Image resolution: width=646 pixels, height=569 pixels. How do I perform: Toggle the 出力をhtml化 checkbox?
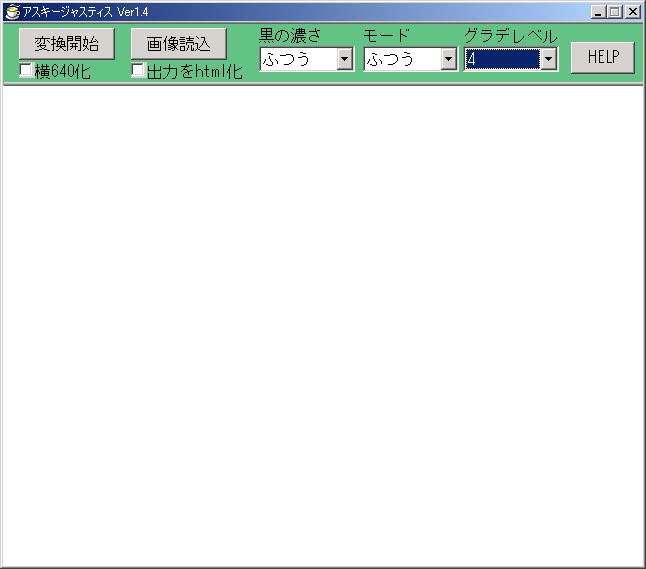coord(138,71)
